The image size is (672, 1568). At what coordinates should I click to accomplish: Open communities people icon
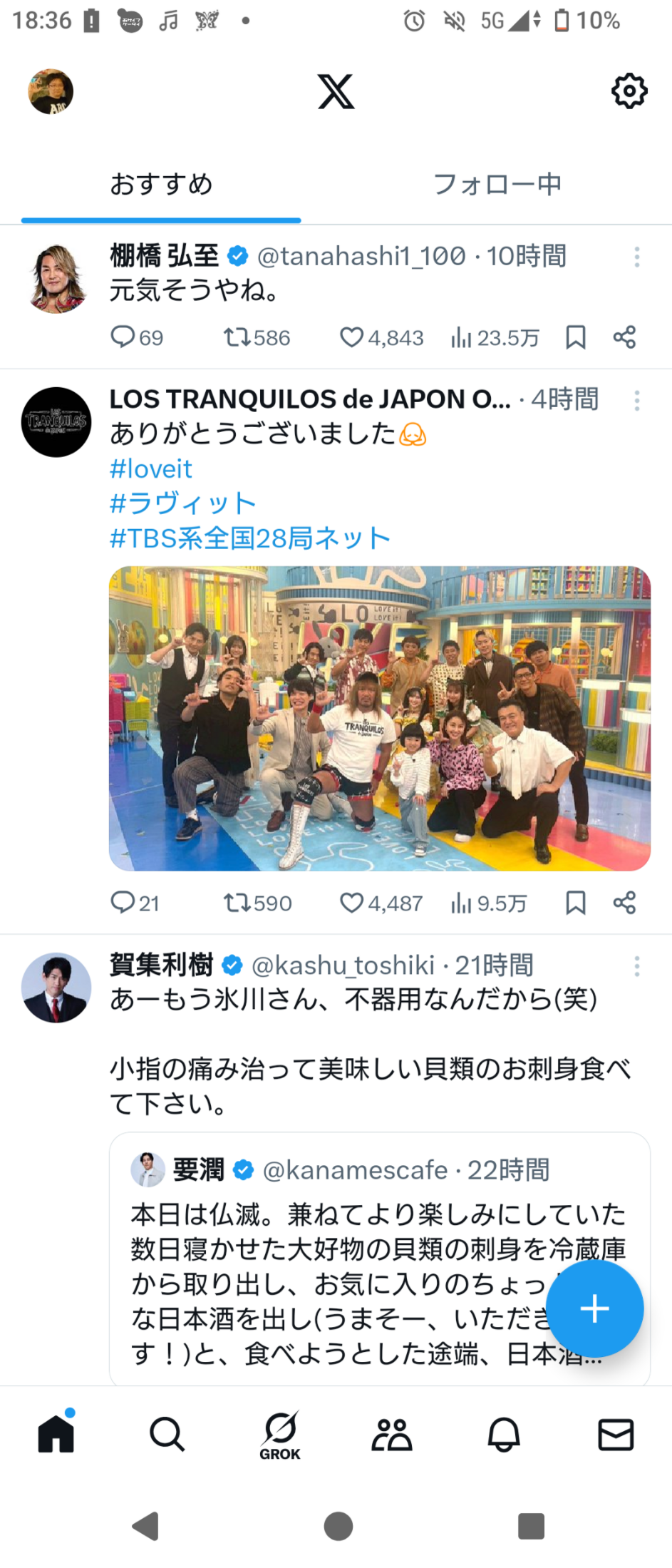pyautogui.click(x=392, y=1433)
